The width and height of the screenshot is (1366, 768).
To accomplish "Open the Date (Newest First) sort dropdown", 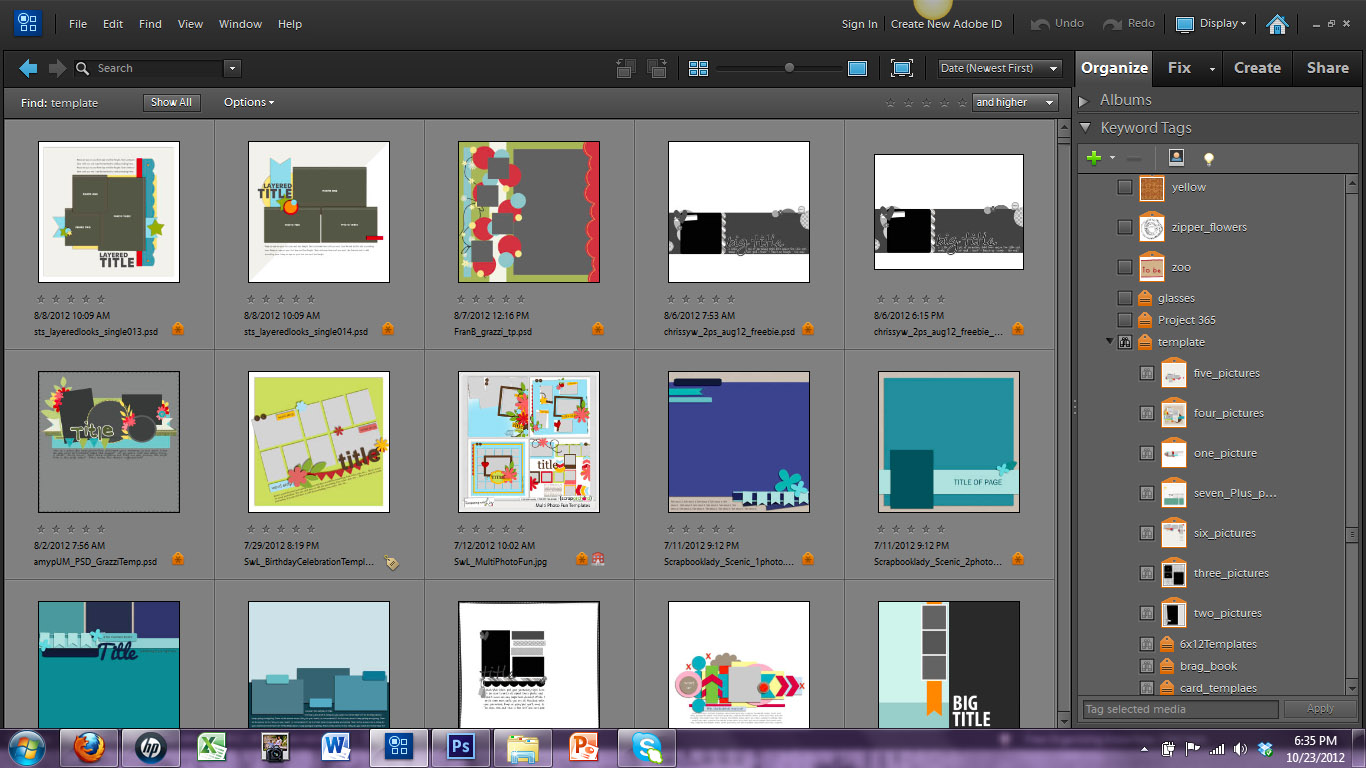I will [999, 68].
